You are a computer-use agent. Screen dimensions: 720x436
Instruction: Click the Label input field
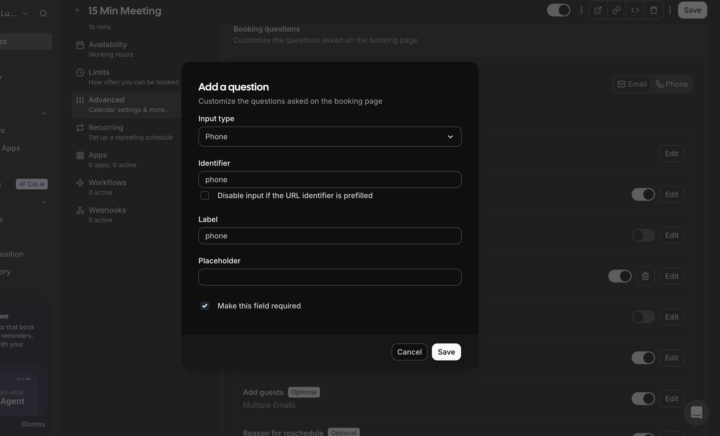(x=330, y=236)
